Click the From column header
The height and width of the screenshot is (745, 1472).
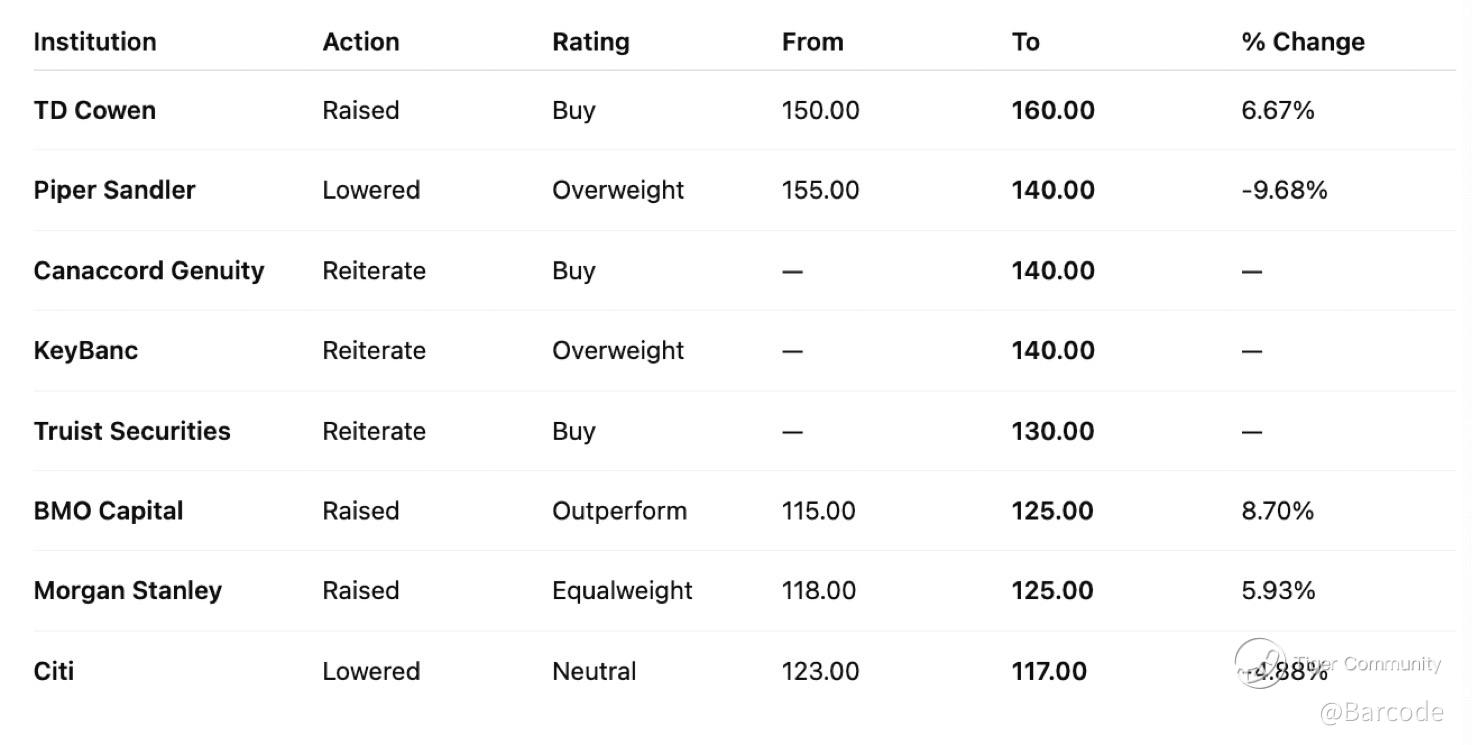click(813, 42)
